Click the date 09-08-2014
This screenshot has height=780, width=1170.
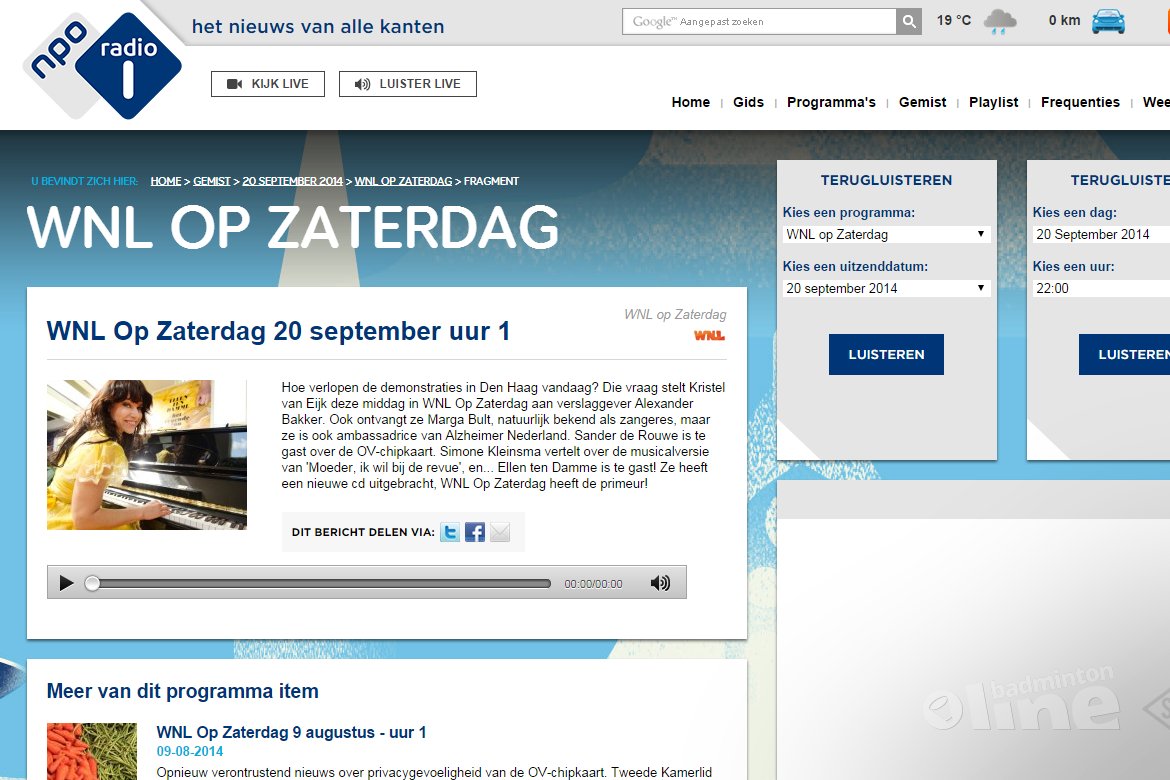tap(190, 752)
